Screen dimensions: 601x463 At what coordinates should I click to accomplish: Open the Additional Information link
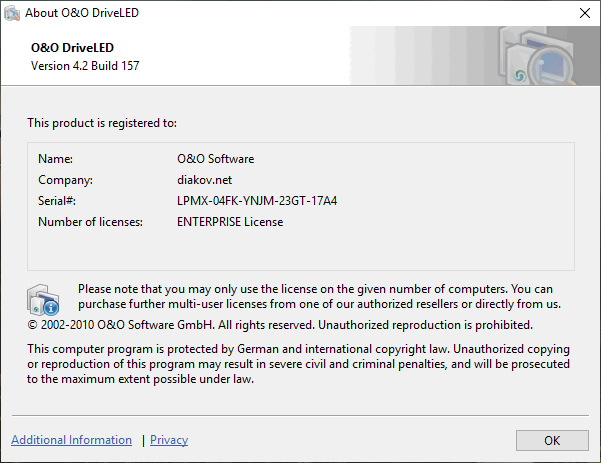pyautogui.click(x=71, y=440)
